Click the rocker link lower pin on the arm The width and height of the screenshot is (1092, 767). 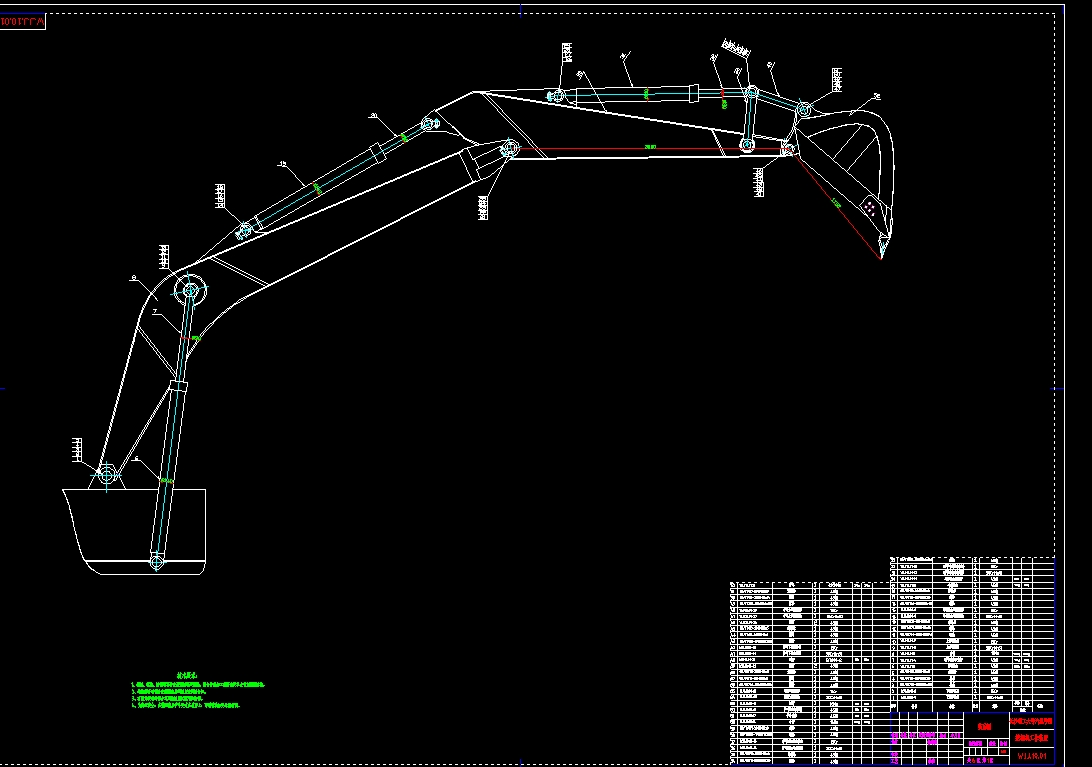[747, 145]
